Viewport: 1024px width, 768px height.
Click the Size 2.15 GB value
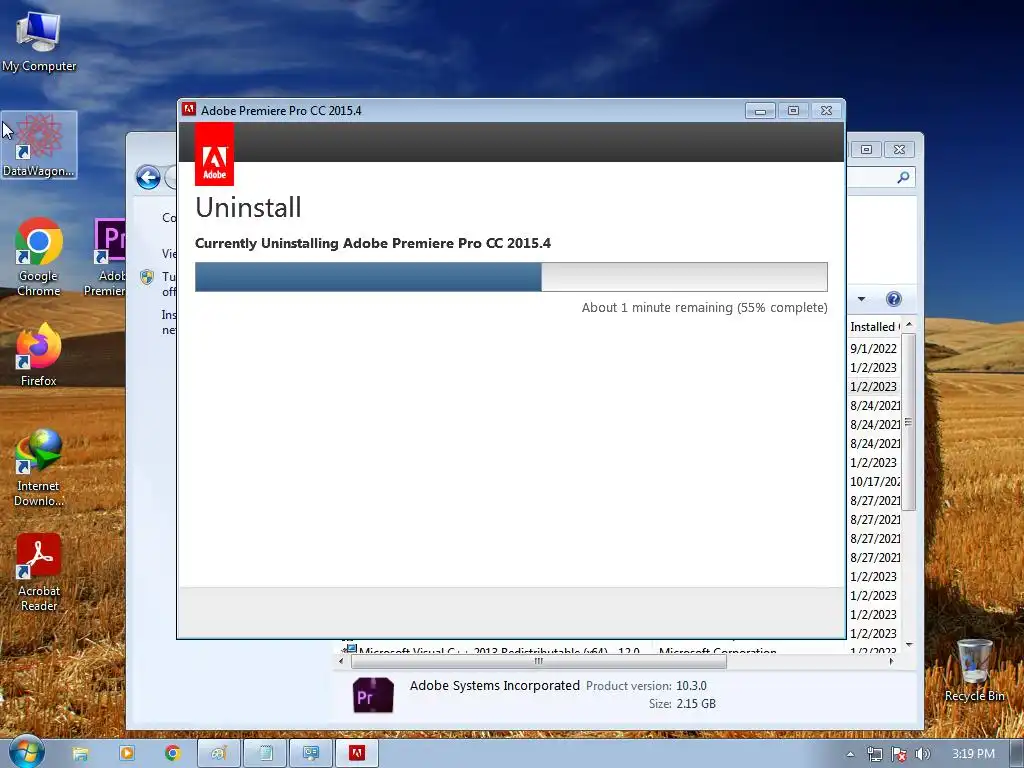[696, 703]
